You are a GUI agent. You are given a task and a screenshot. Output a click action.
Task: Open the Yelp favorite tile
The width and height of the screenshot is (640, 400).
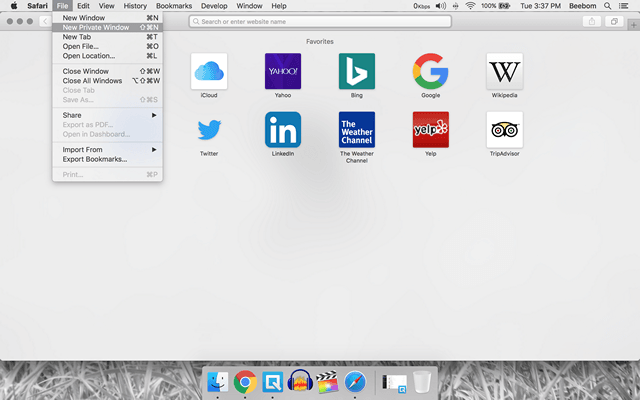click(431, 130)
